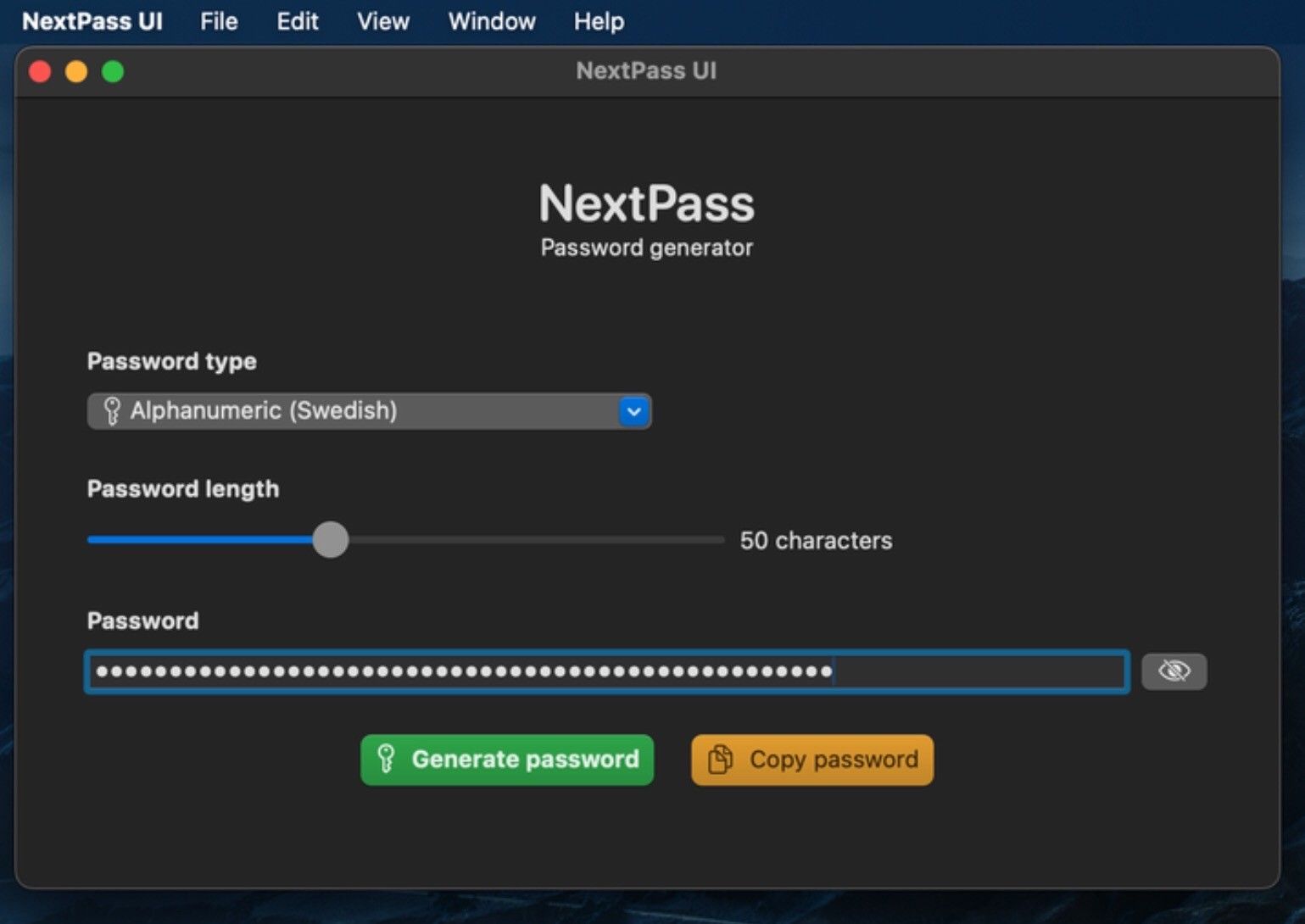Click the slider handle on the length control

331,539
